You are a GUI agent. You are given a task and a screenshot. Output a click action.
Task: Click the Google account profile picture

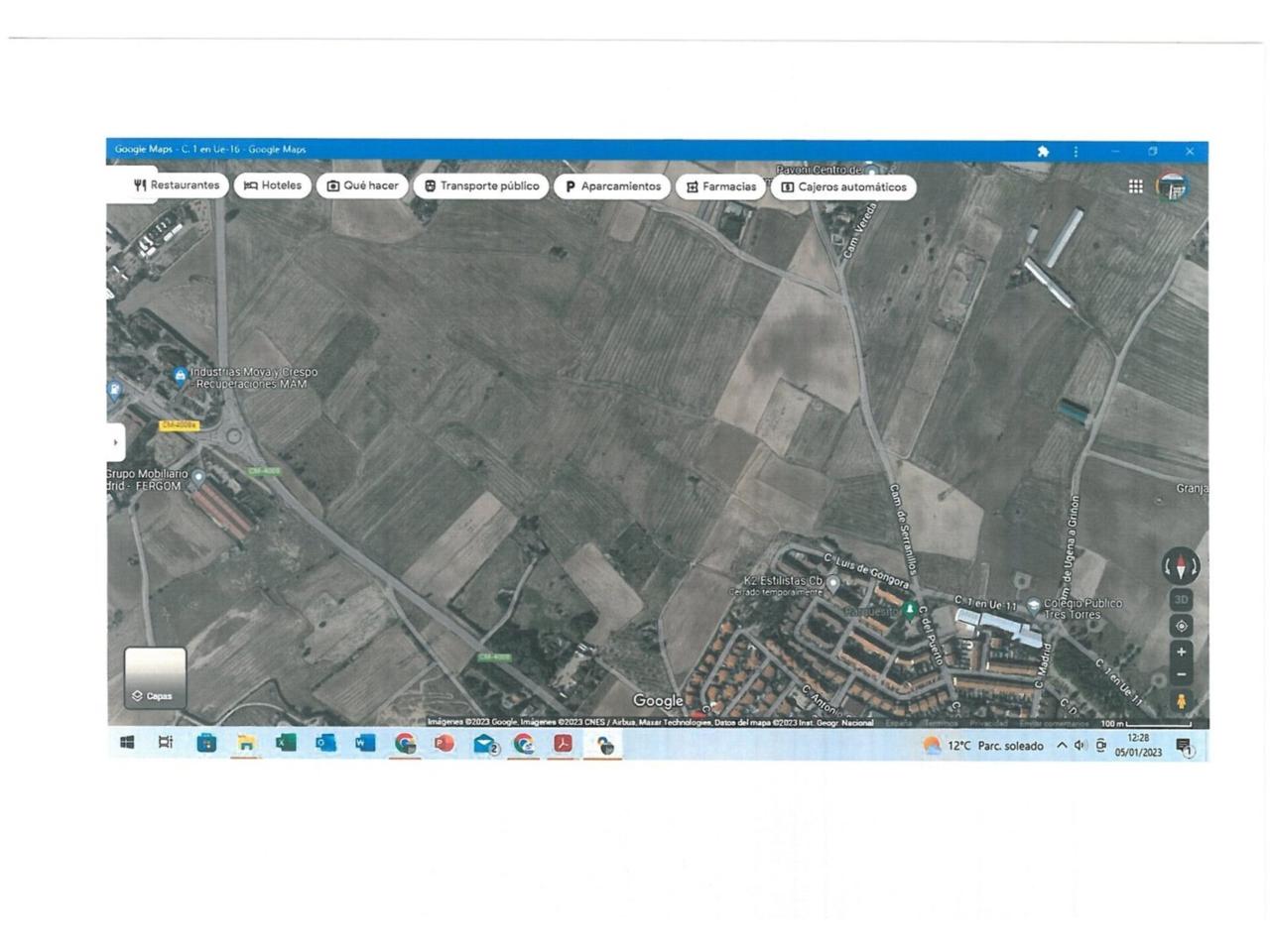click(1173, 186)
